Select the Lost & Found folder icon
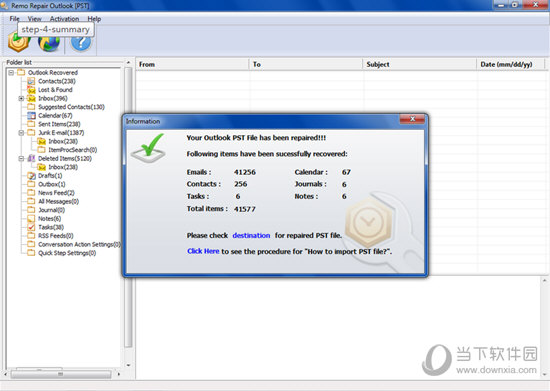This screenshot has height=391, width=550. tap(31, 90)
